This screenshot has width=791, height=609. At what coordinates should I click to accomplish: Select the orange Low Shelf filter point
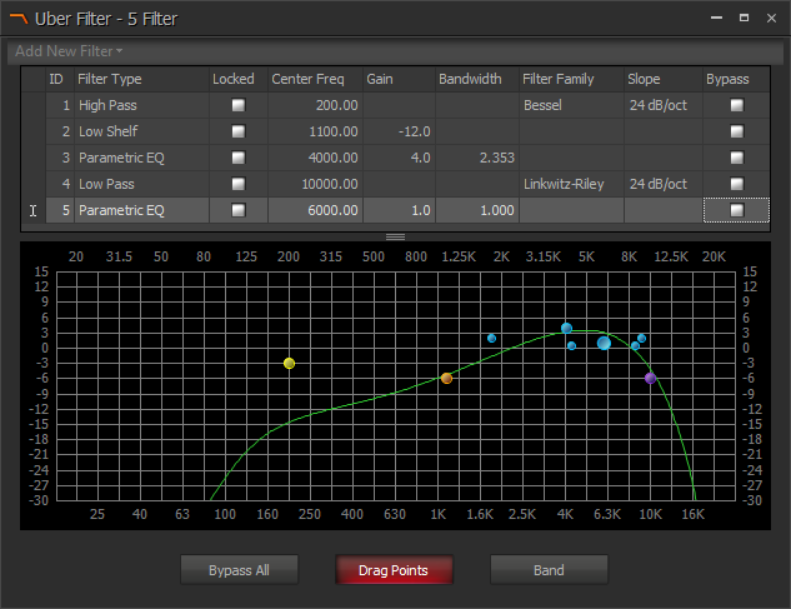click(x=446, y=378)
